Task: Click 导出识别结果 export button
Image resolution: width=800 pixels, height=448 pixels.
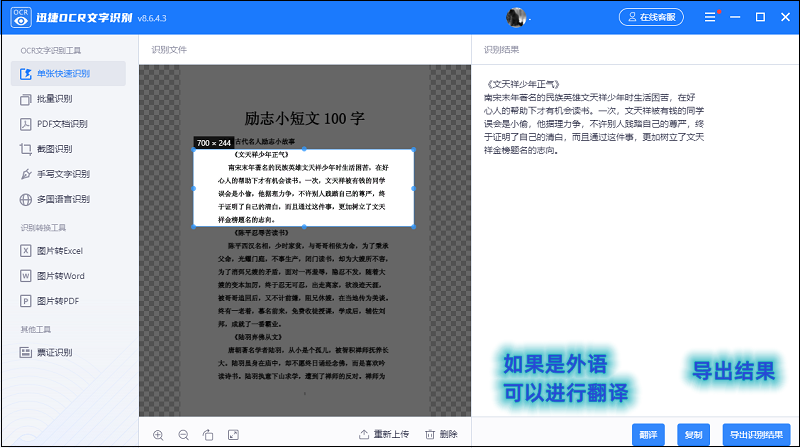Action: pos(756,435)
